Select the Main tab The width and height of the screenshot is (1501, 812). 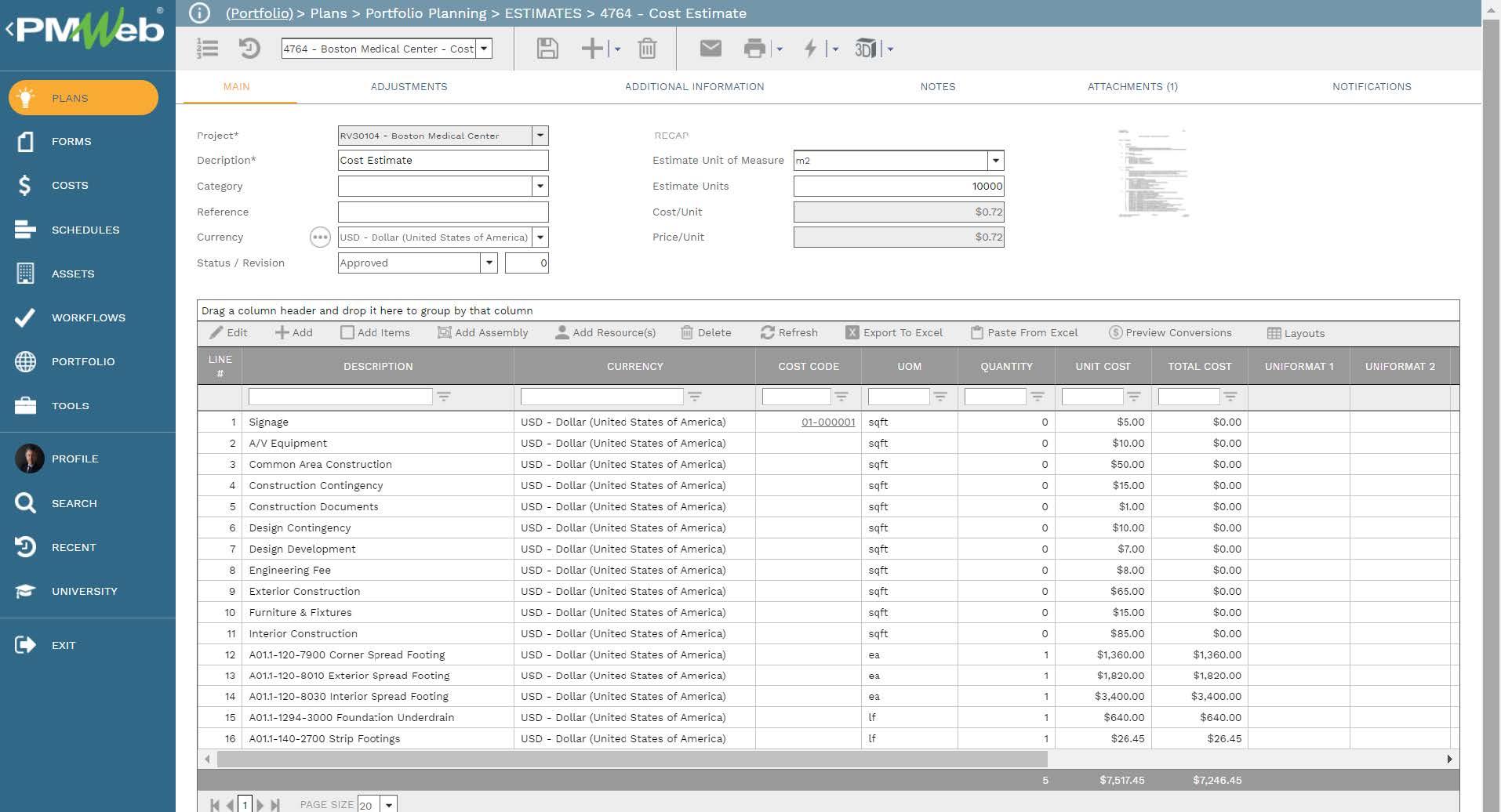pos(237,87)
